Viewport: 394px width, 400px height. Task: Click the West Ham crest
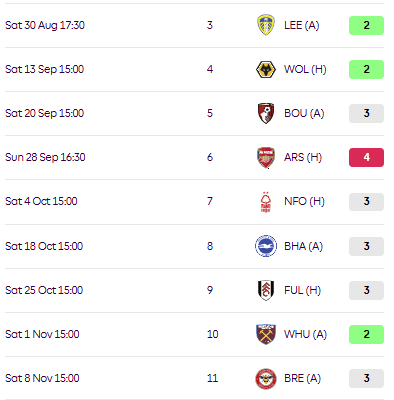pyautogui.click(x=266, y=334)
